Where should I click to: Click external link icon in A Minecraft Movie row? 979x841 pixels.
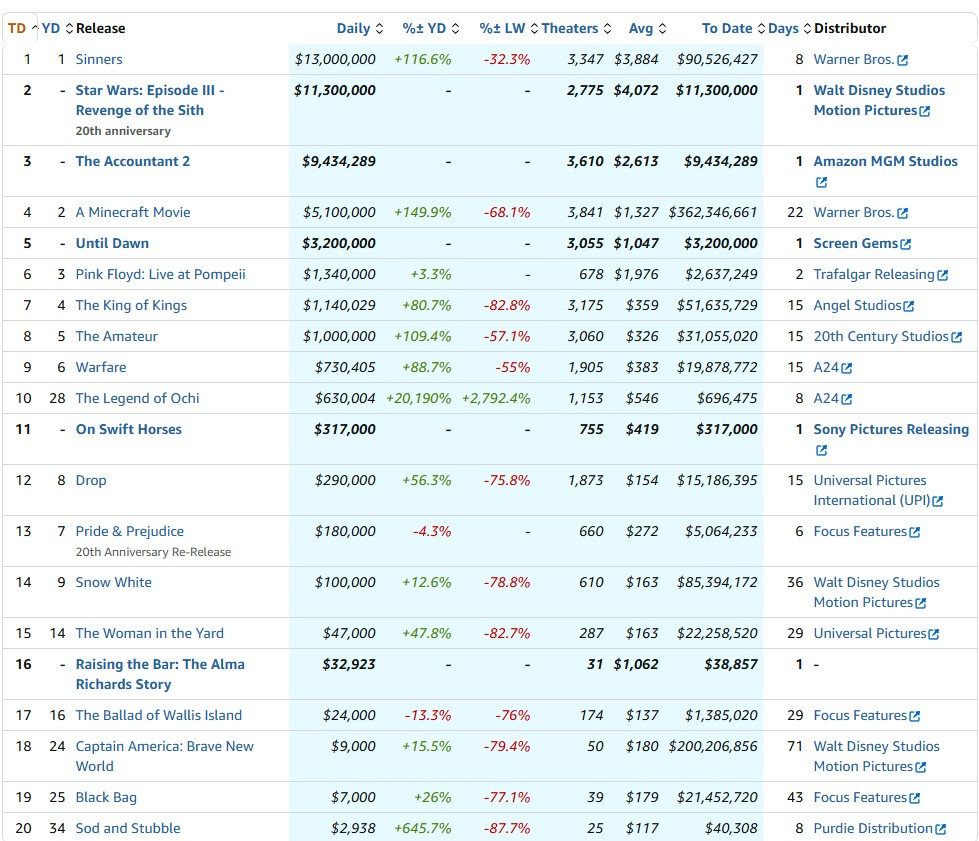(902, 214)
